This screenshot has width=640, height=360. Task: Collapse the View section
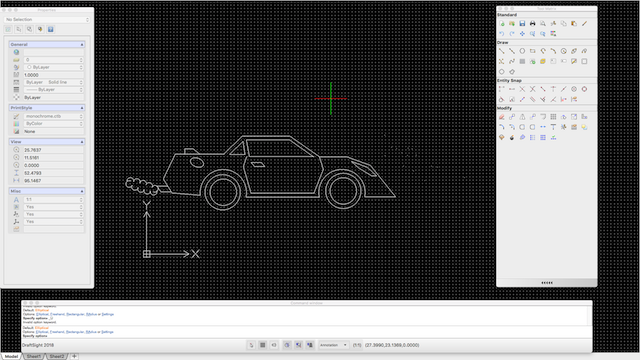[x=82, y=142]
